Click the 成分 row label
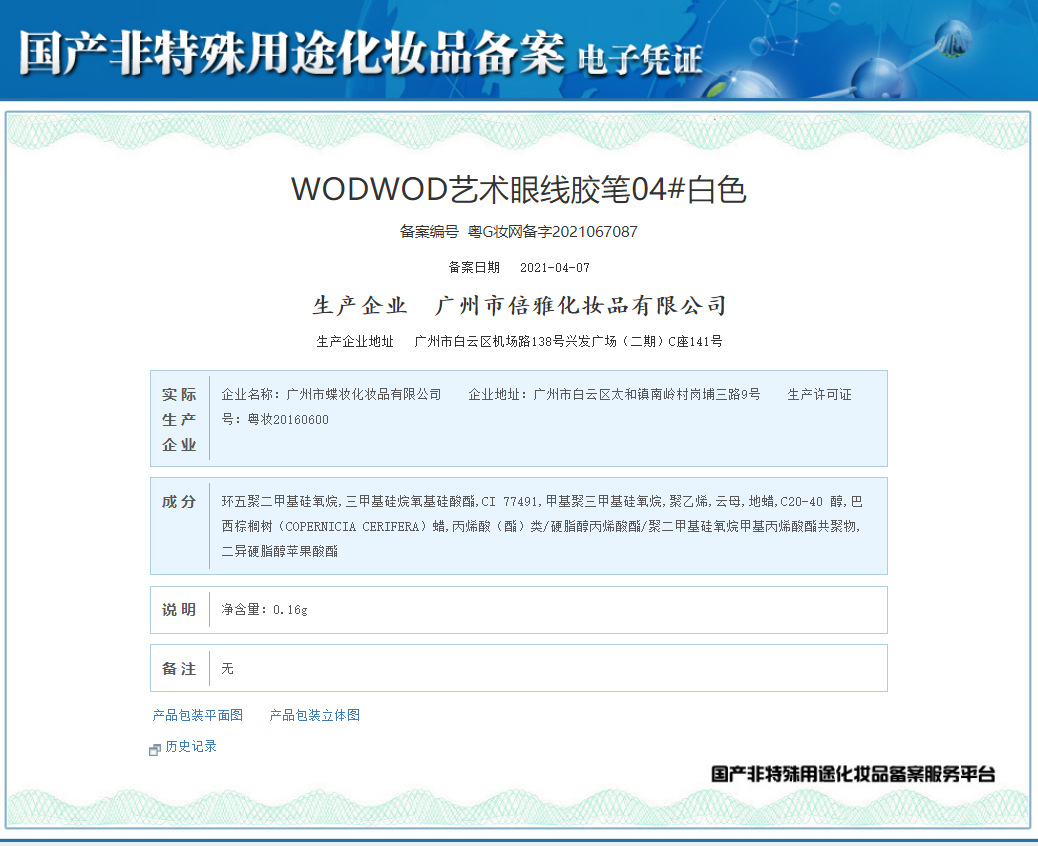The image size is (1038, 846). tap(179, 502)
